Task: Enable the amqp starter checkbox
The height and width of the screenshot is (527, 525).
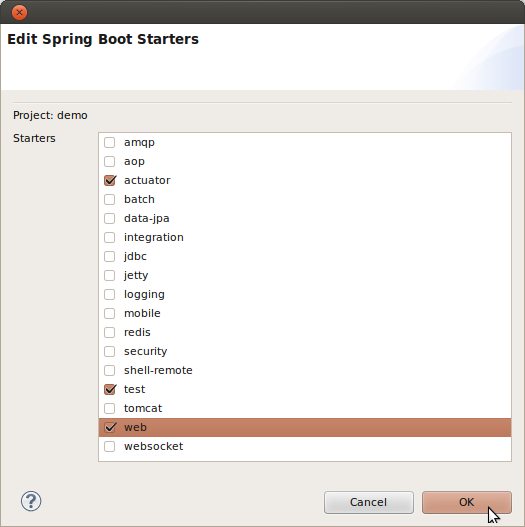Action: [110, 143]
